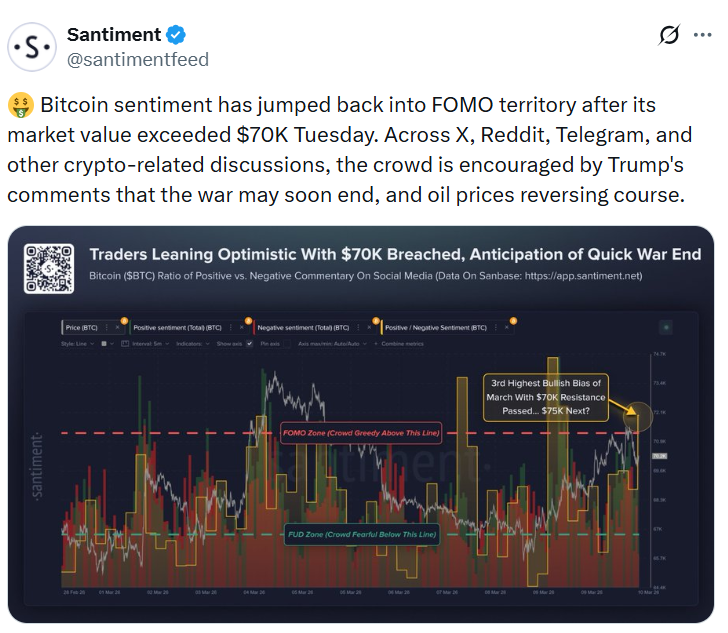Click the money-mouth emoji in tweet
Screen dimensions: 728x633
[20, 106]
